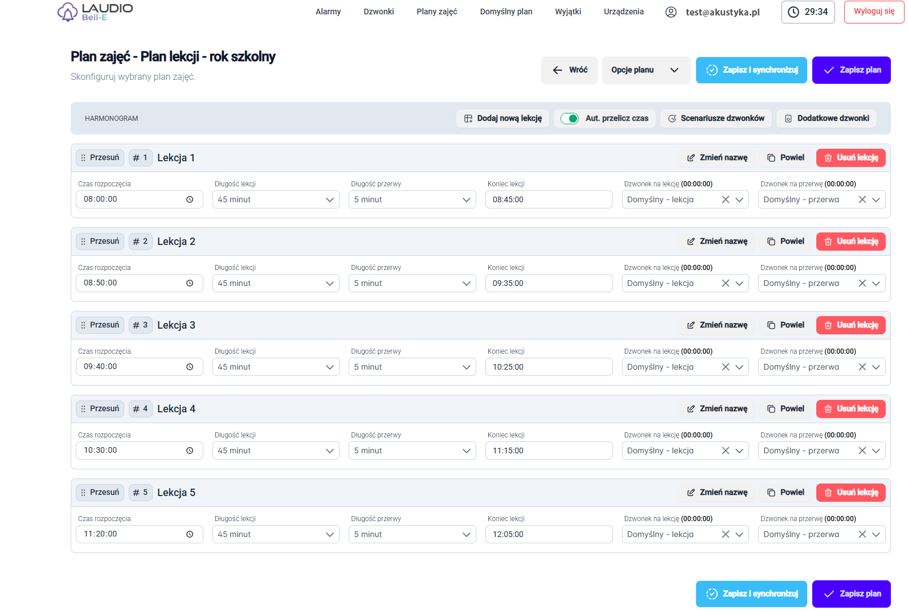Toggle Aut. przelicz czas switch
The width and height of the screenshot is (908, 612).
569,118
